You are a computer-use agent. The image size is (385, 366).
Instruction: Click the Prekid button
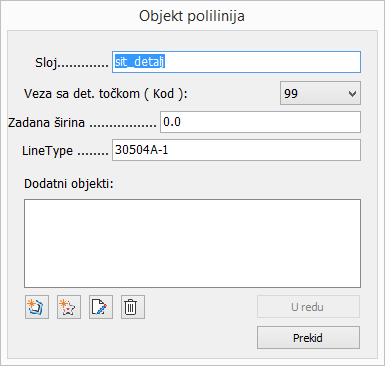[x=308, y=338]
